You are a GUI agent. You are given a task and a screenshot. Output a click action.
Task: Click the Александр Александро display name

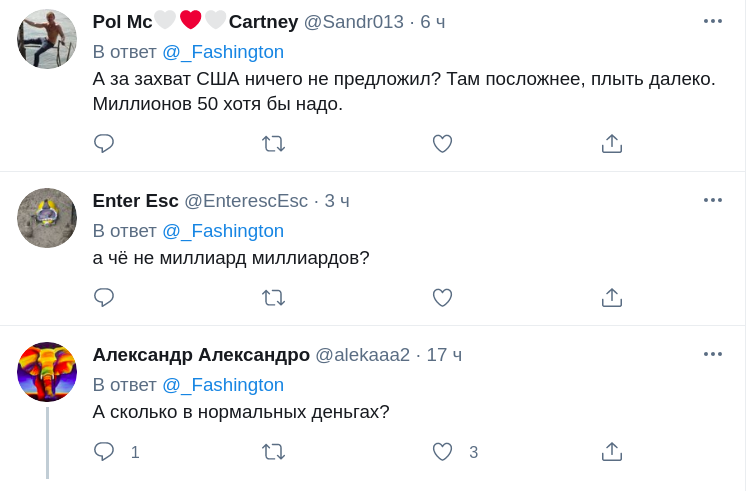201,355
